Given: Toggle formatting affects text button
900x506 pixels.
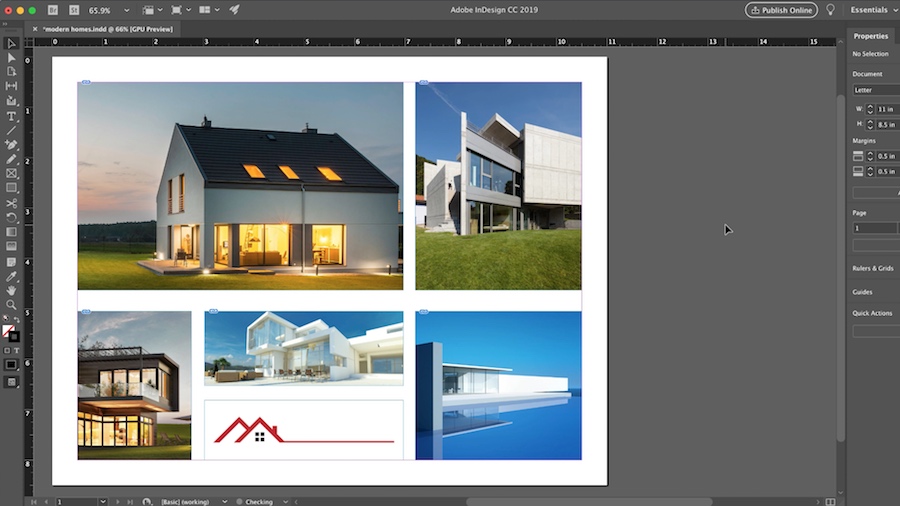Looking at the screenshot, I should point(17,350).
